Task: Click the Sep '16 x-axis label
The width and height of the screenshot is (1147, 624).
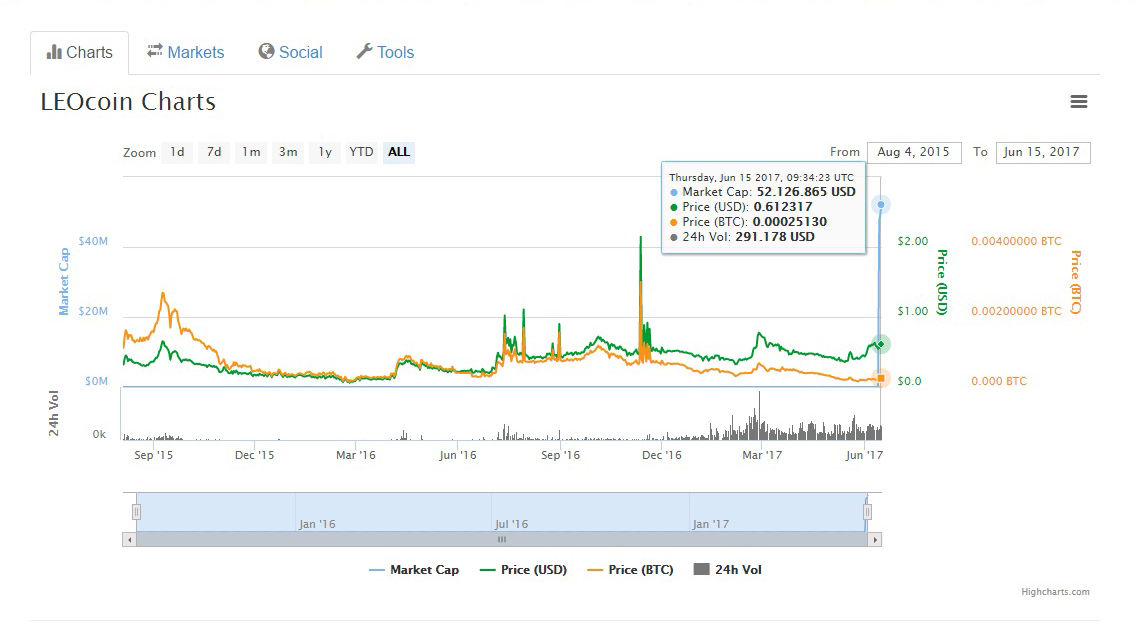Action: click(560, 455)
